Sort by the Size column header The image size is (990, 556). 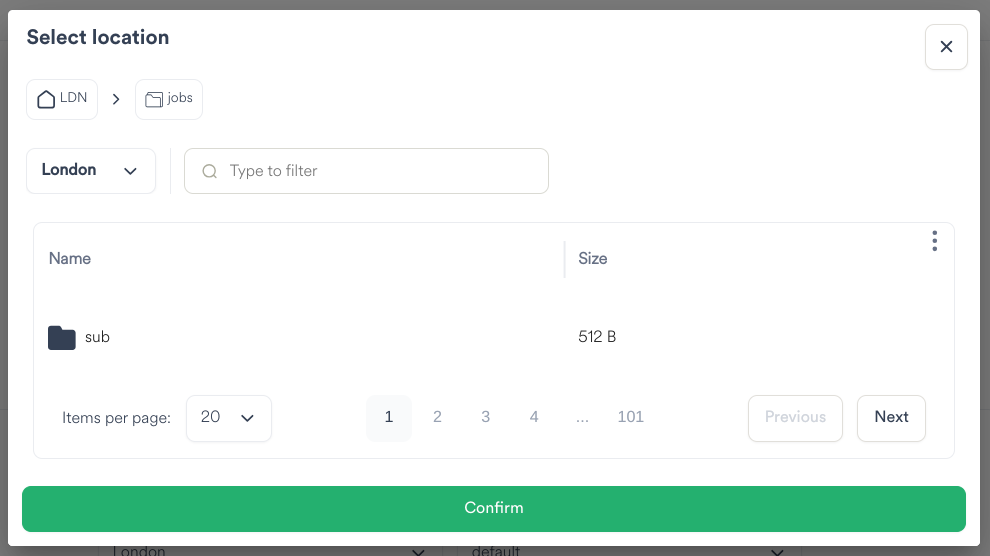pos(593,259)
